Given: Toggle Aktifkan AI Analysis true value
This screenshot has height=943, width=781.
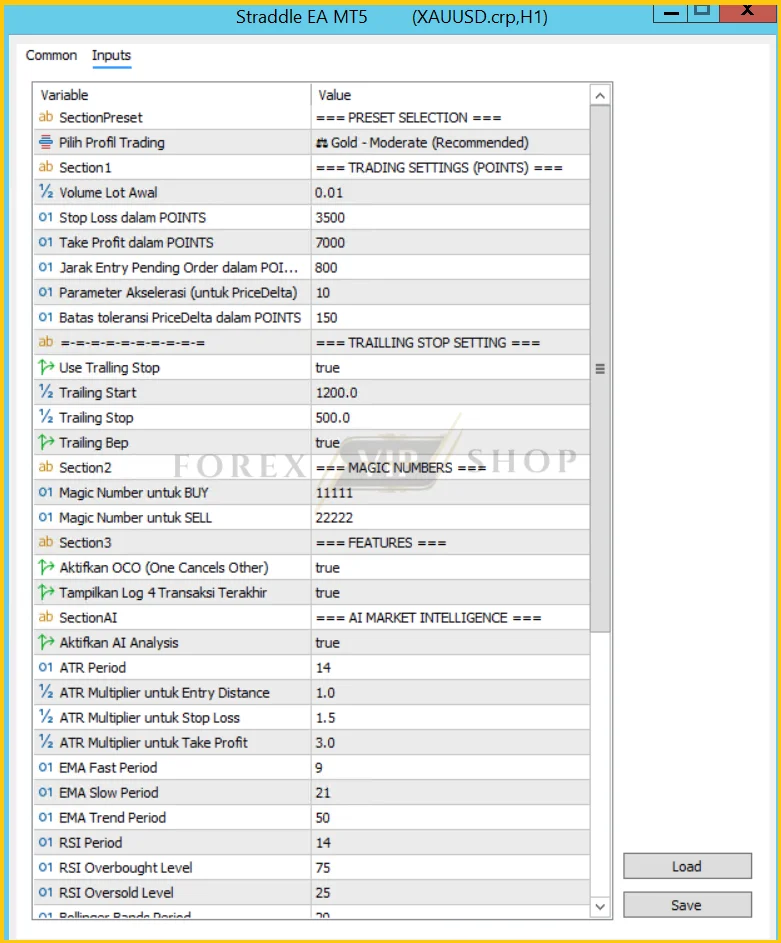Looking at the screenshot, I should [450, 642].
